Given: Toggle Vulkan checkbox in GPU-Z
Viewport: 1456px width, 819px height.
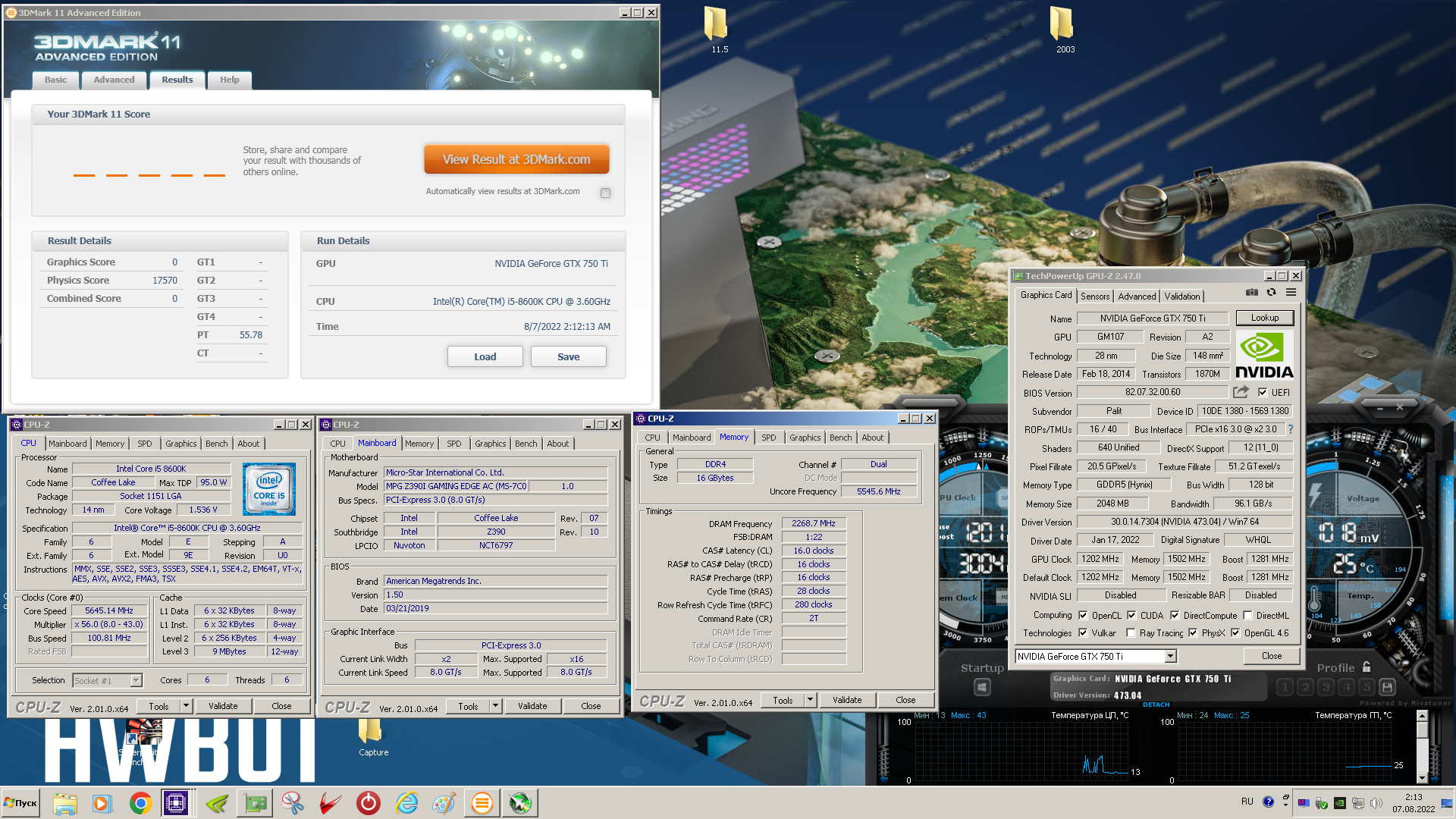Looking at the screenshot, I should point(1084,632).
